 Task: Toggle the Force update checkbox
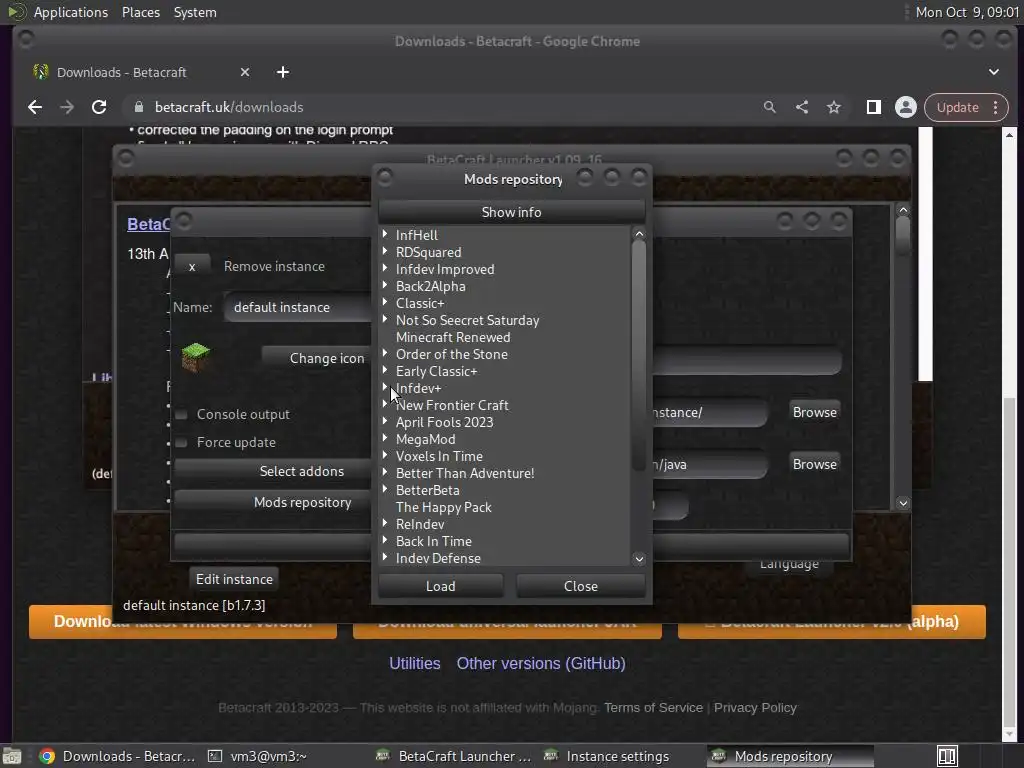pos(182,443)
